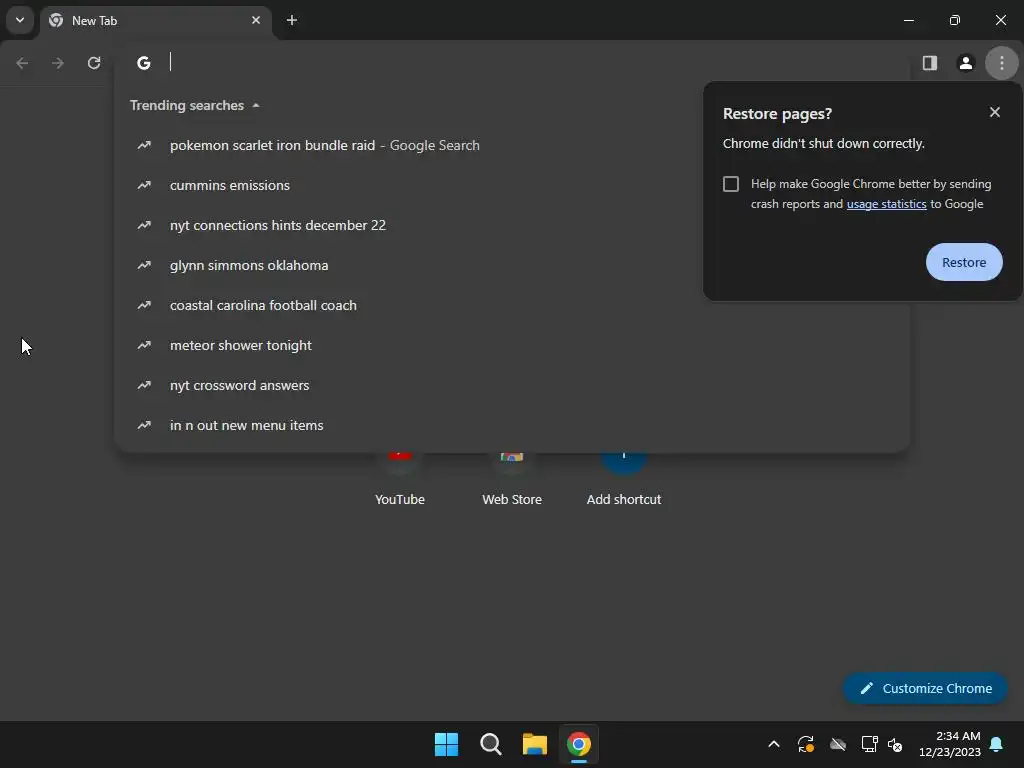Click the Restore button
The height and width of the screenshot is (768, 1024).
[x=964, y=262]
